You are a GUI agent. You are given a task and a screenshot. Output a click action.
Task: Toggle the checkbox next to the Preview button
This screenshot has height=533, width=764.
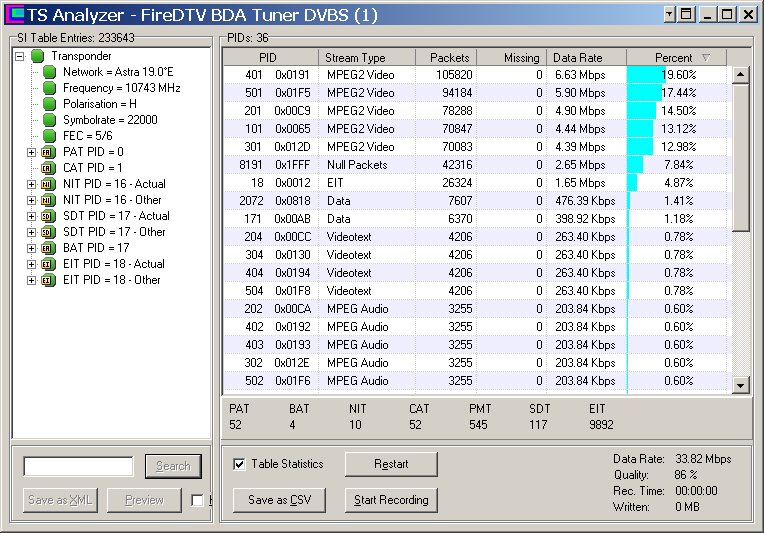[x=197, y=500]
